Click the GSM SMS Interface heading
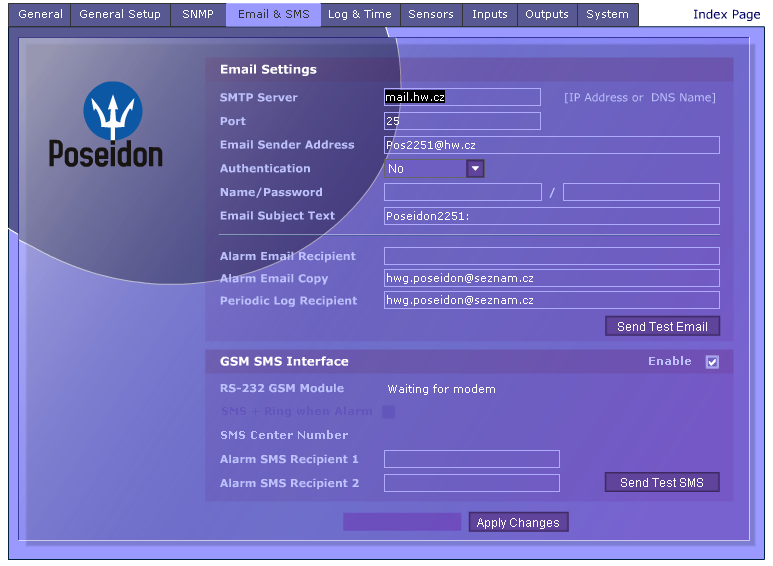773x566 pixels. tap(284, 361)
